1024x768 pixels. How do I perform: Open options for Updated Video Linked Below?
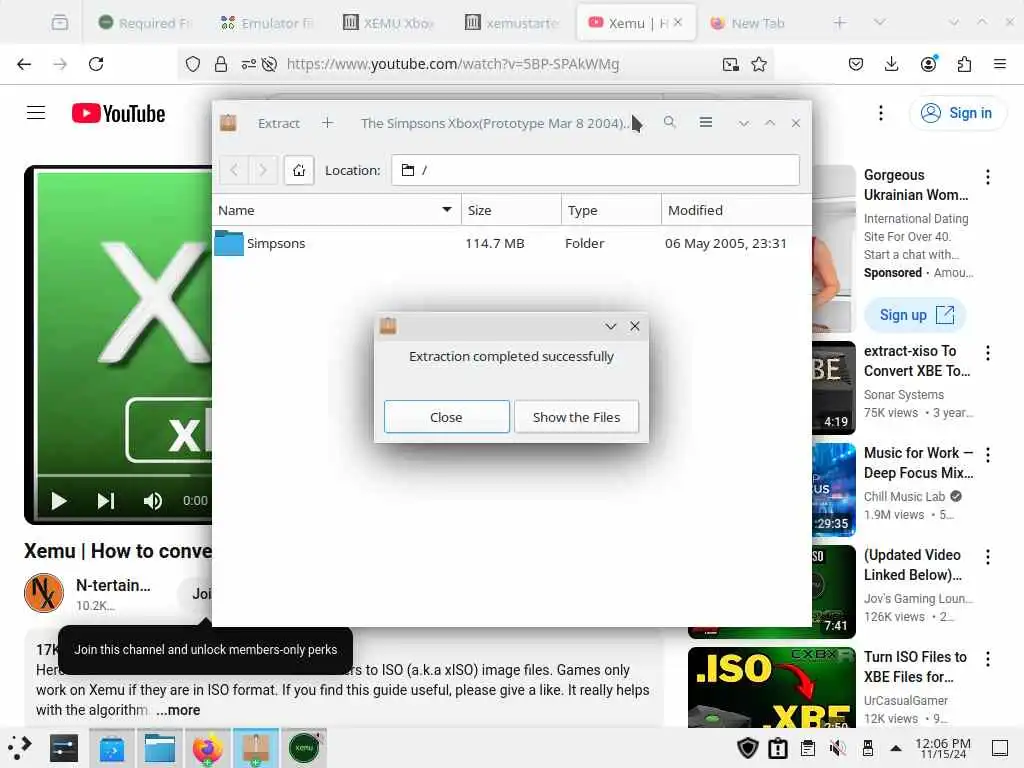point(987,557)
